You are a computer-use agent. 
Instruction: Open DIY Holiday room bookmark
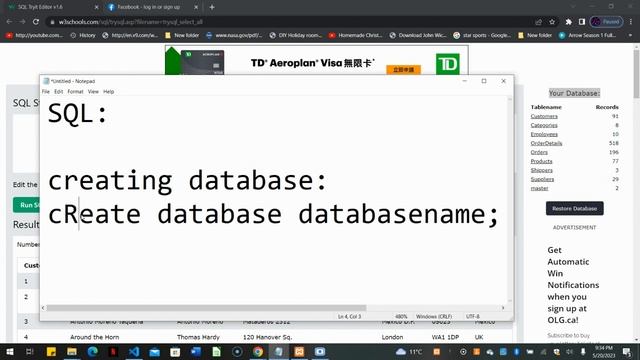click(296, 35)
